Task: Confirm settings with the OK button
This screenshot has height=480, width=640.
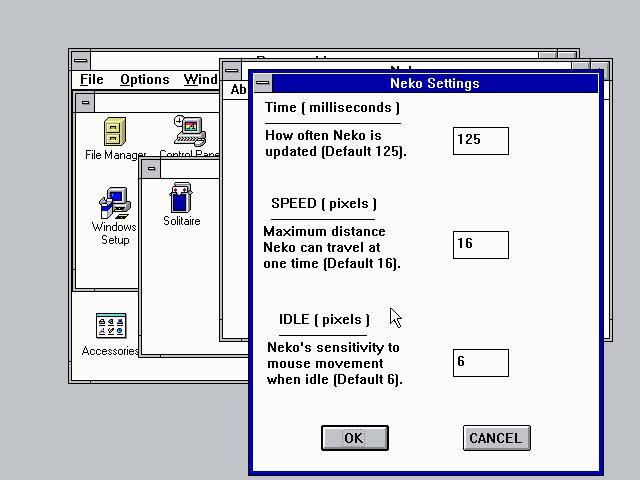Action: [355, 438]
